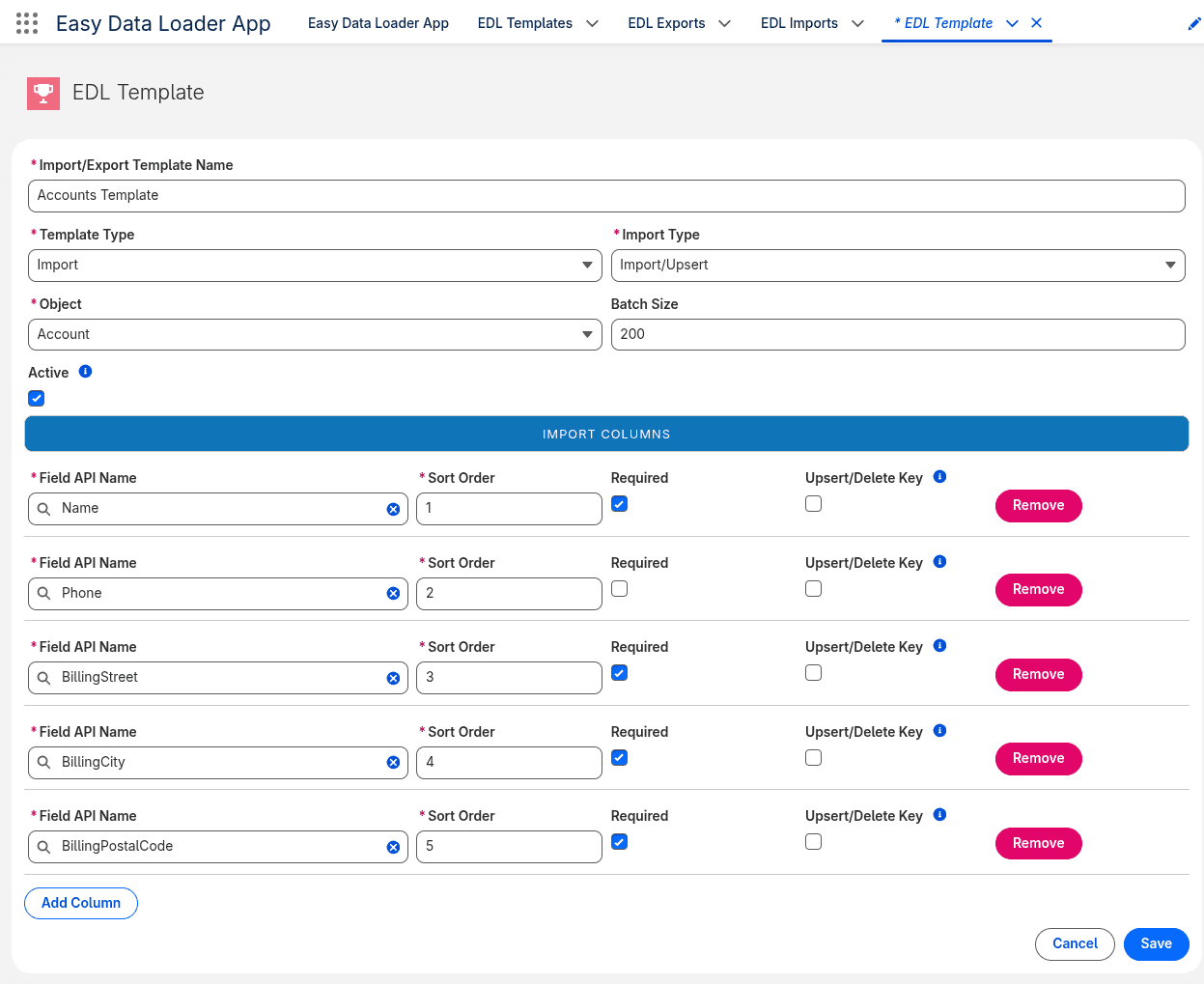
Task: Click the Batch Size input
Action: coord(898,335)
